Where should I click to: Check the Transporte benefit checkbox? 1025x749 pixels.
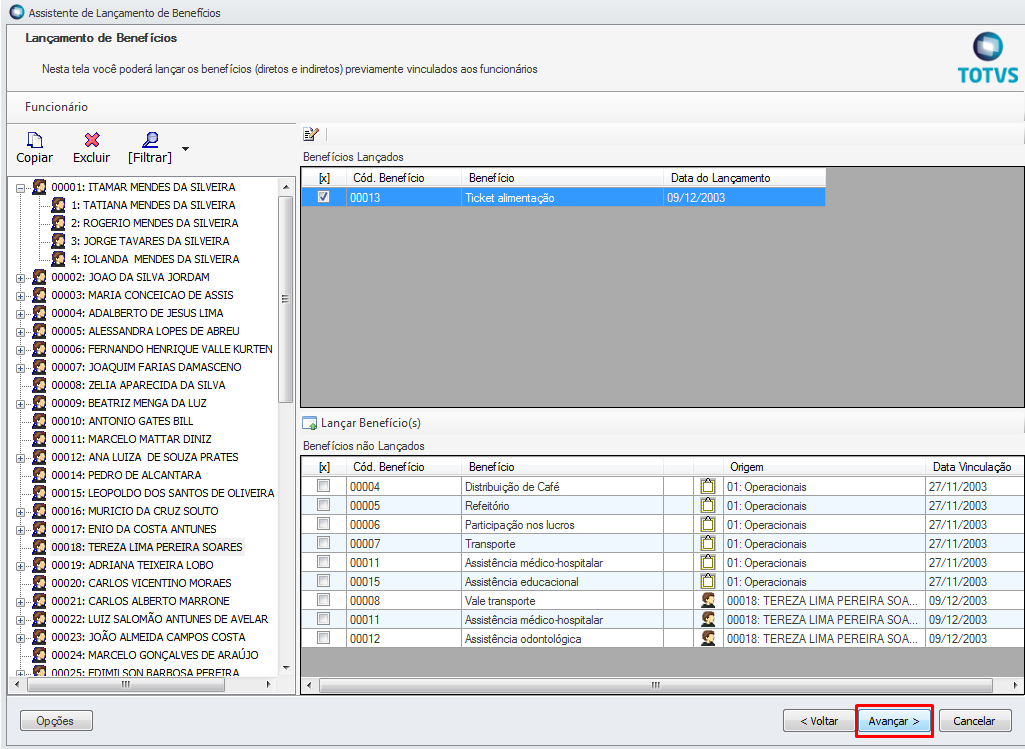click(324, 542)
